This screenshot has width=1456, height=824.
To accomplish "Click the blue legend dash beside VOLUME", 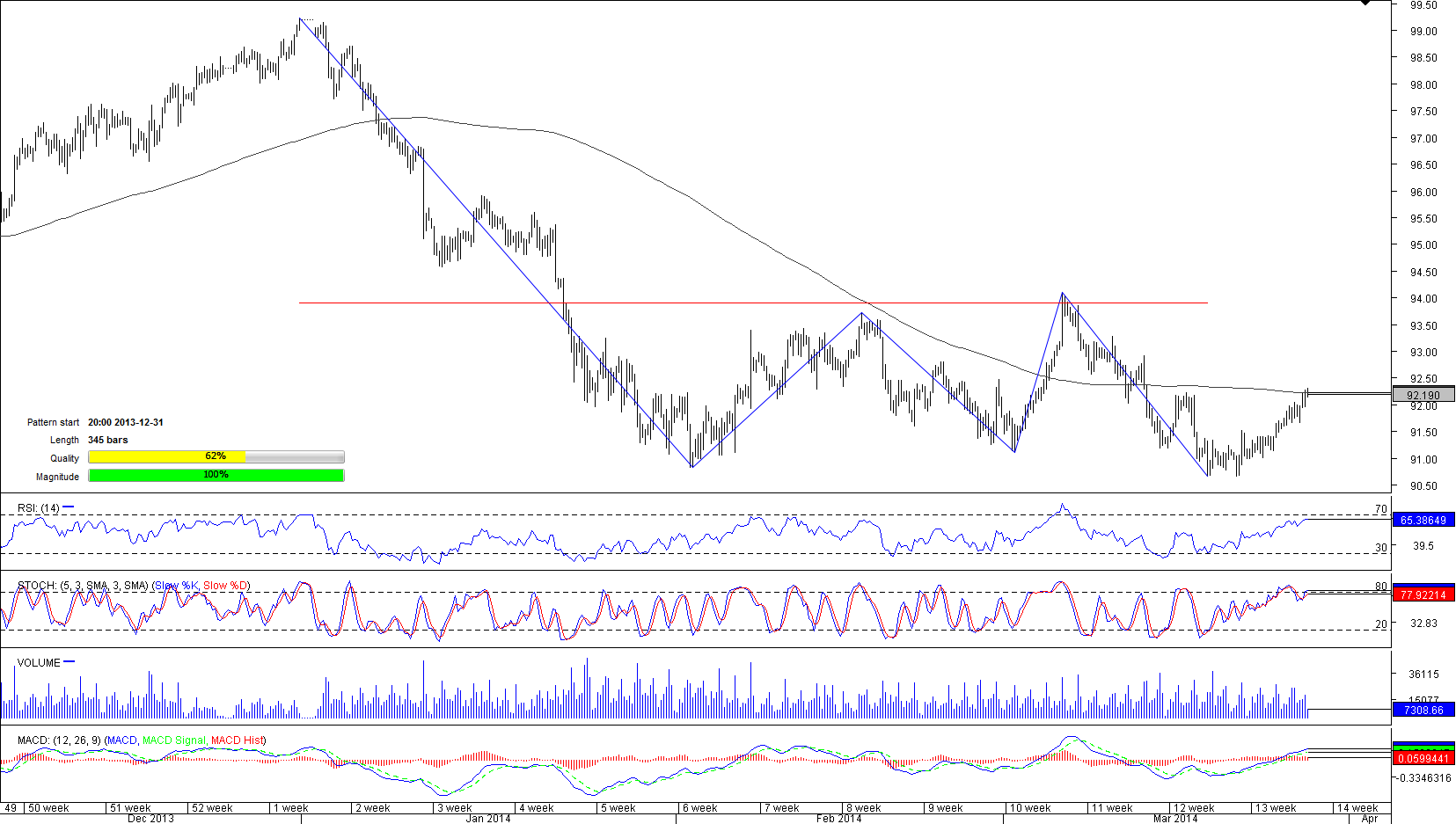I will coord(70,662).
